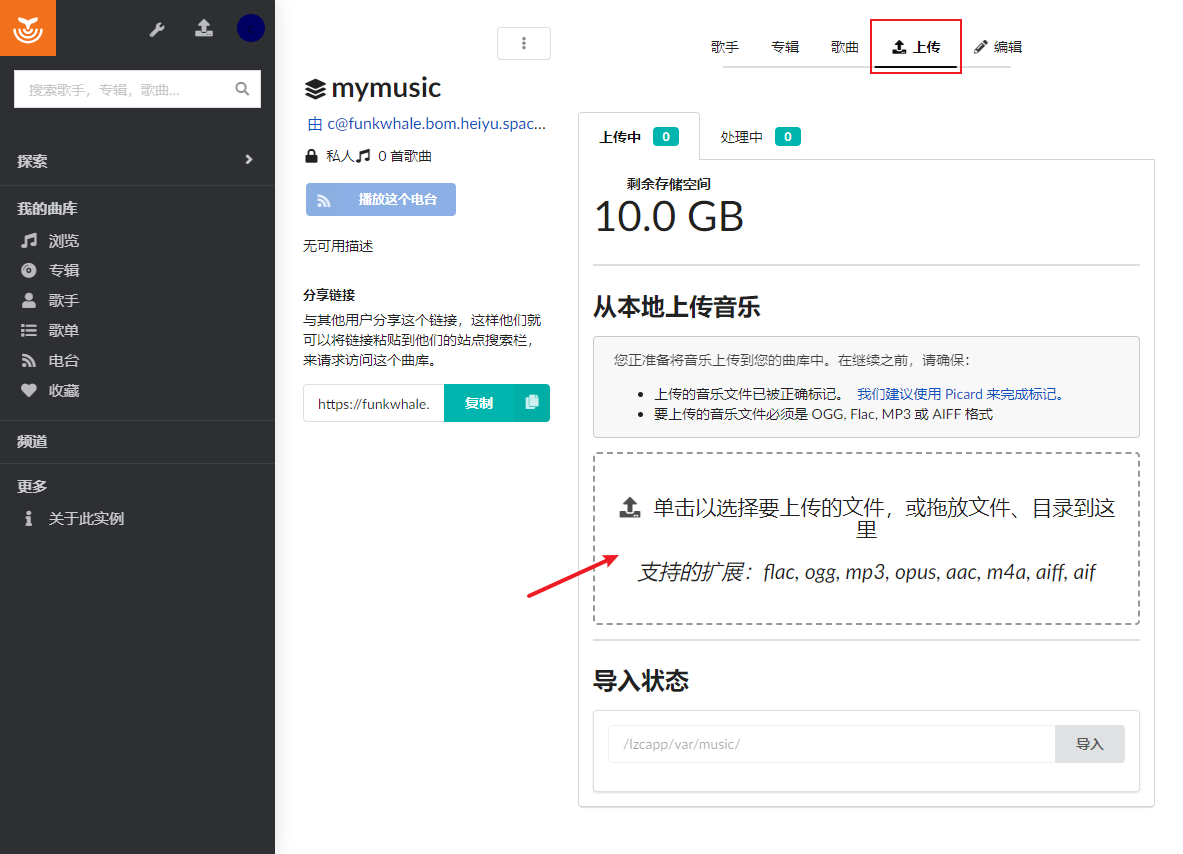Click the 导入 button
Screen dimensions: 1183x854
coord(1089,744)
